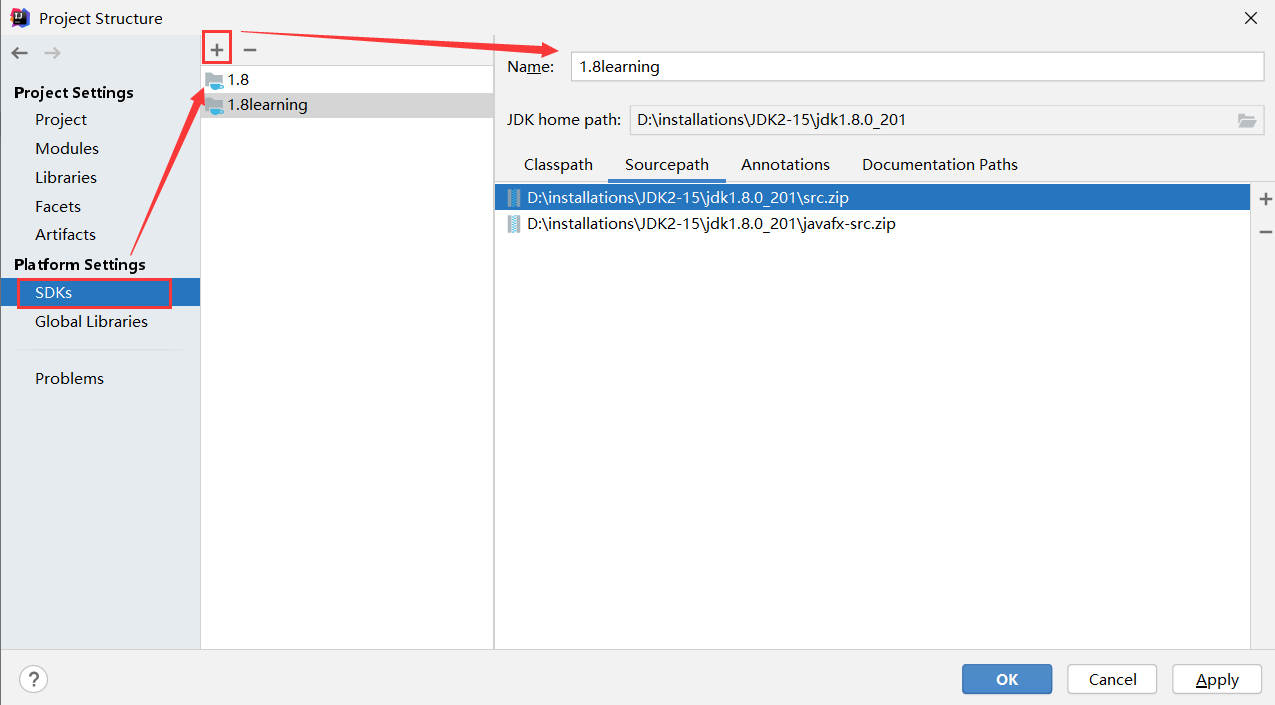The image size is (1275, 705).
Task: Click the folder icon of the 1.8 SDK
Action: pos(214,80)
